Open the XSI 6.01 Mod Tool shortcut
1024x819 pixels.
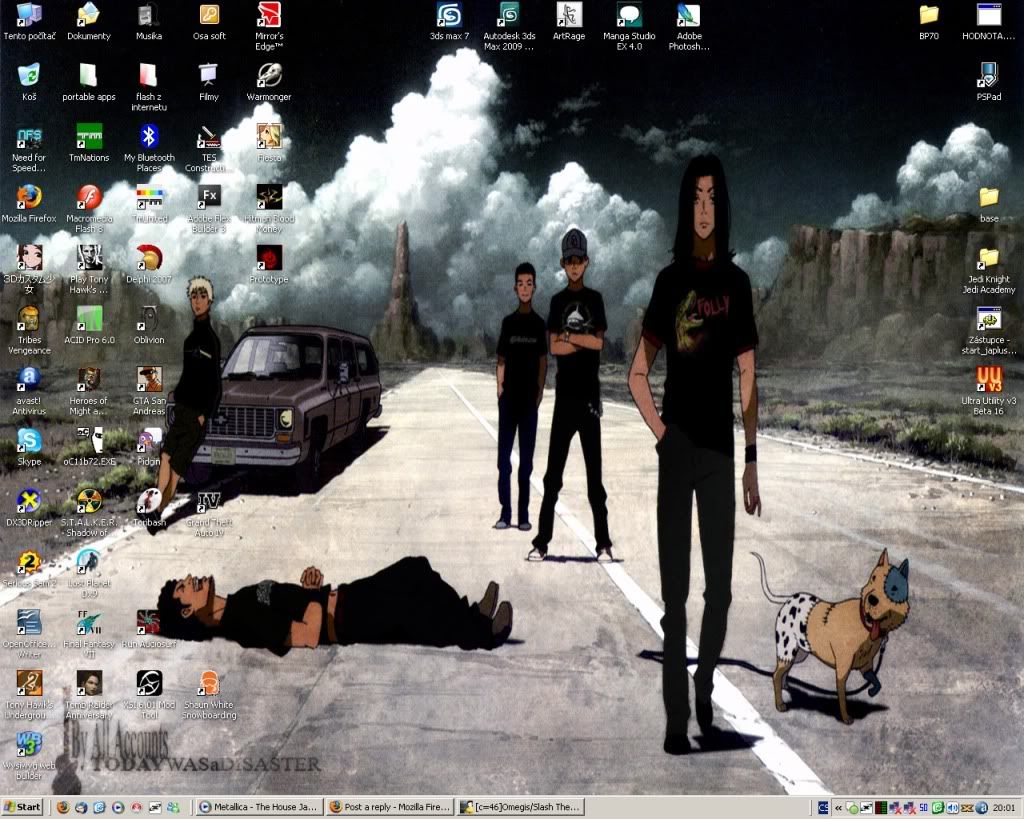click(x=149, y=696)
